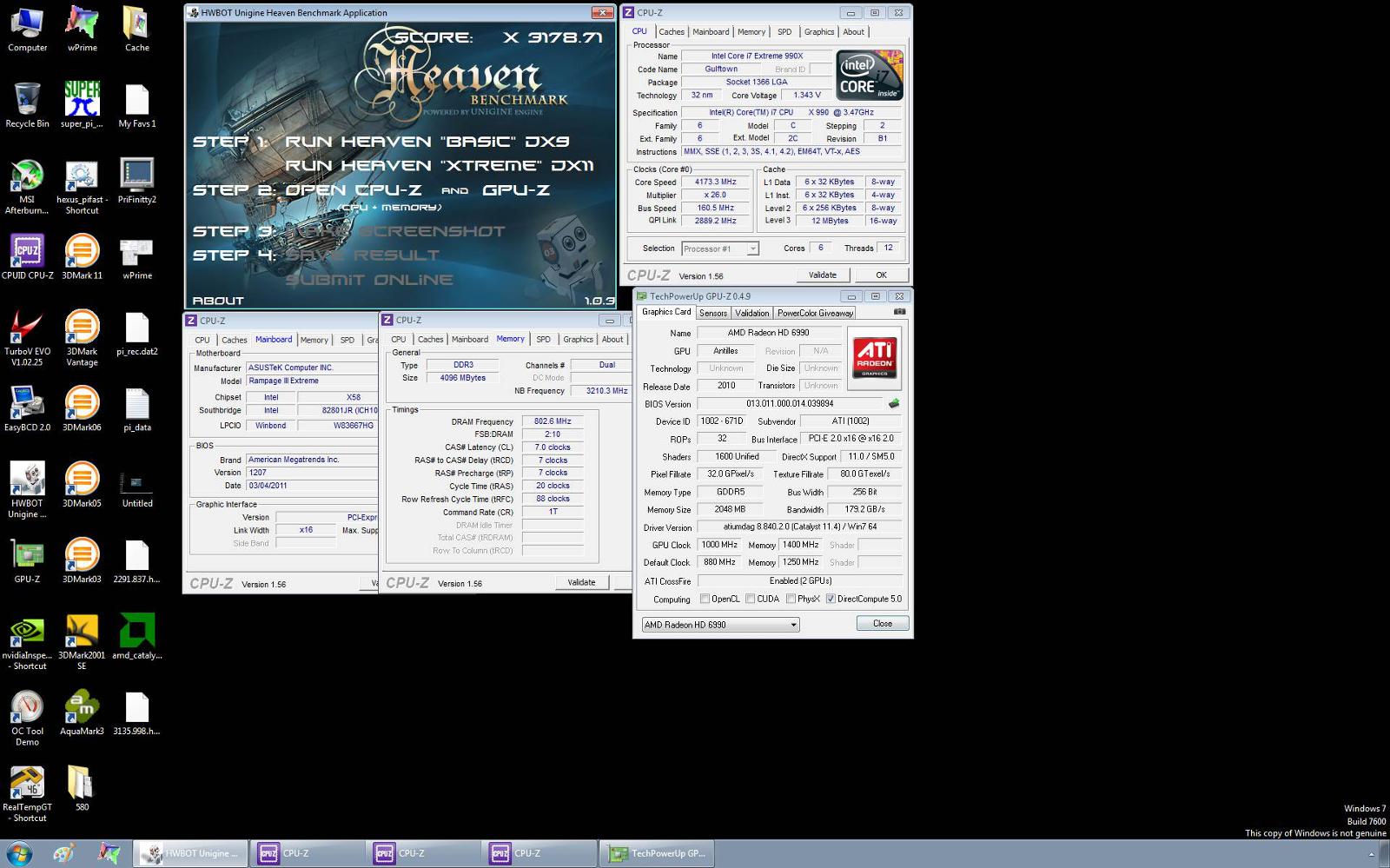Click Validate in the Memory CPU-Z window
Image resolution: width=1390 pixels, height=868 pixels.
coord(581,582)
